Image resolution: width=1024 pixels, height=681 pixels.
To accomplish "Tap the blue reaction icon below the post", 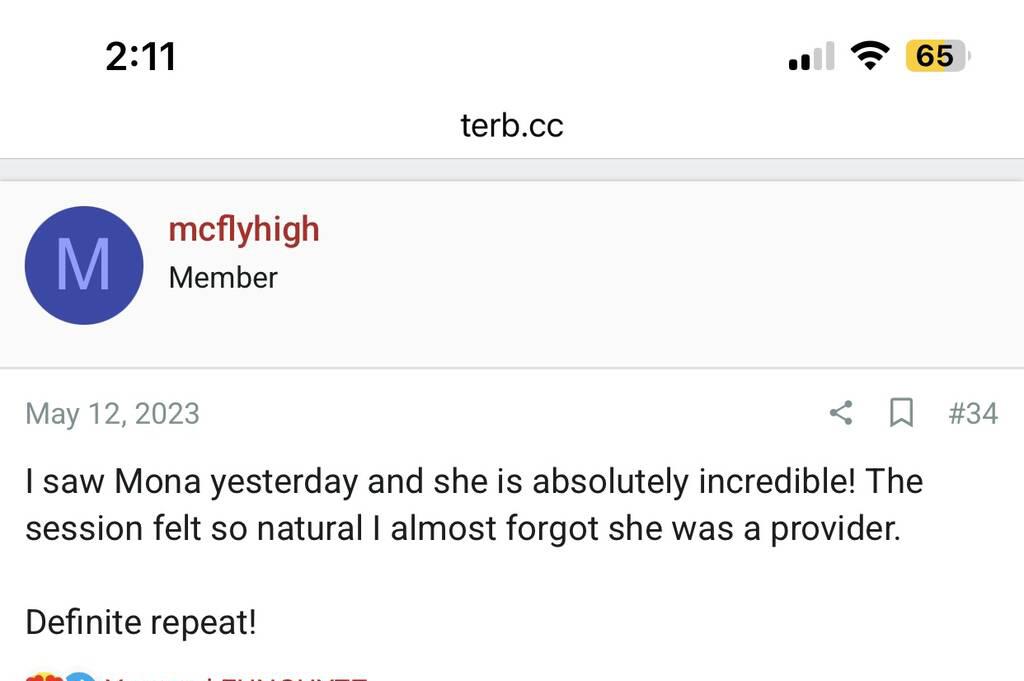I will (x=82, y=677).
